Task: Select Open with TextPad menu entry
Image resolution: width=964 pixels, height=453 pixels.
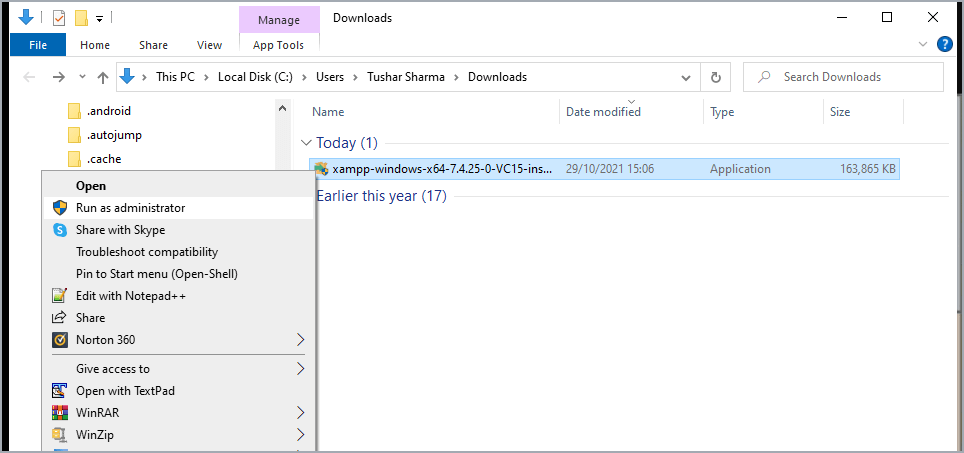Action: (125, 391)
